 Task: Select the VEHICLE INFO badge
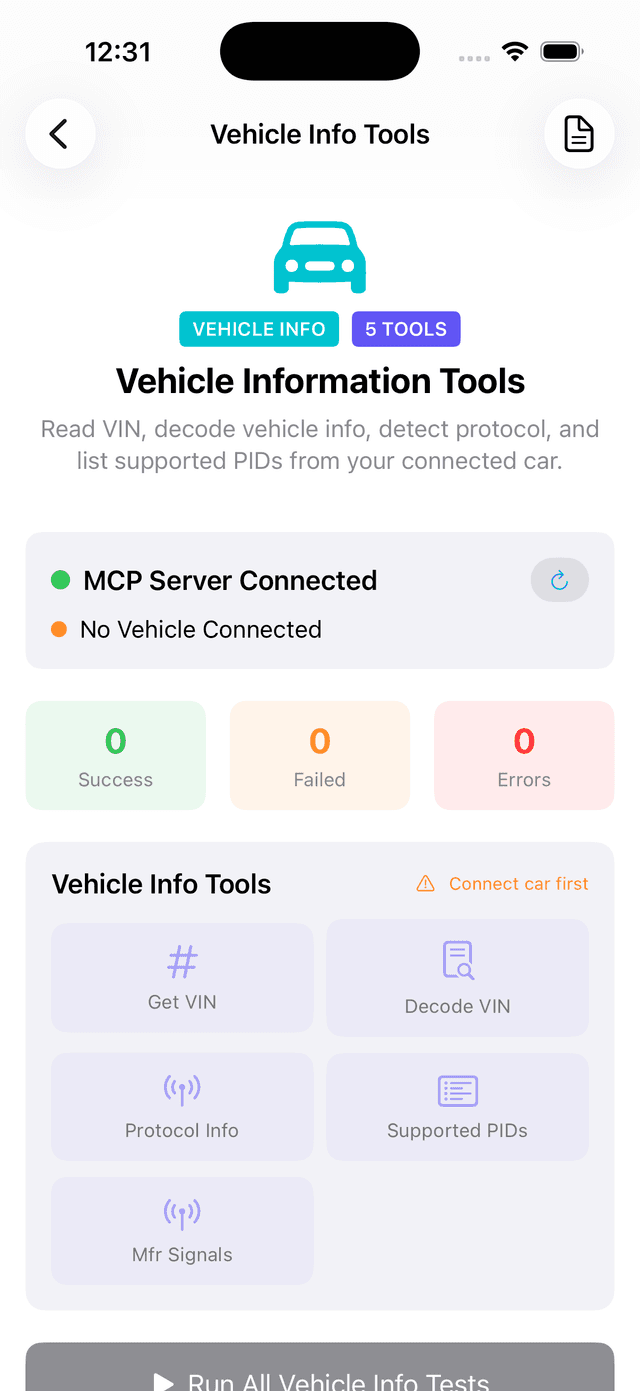259,328
